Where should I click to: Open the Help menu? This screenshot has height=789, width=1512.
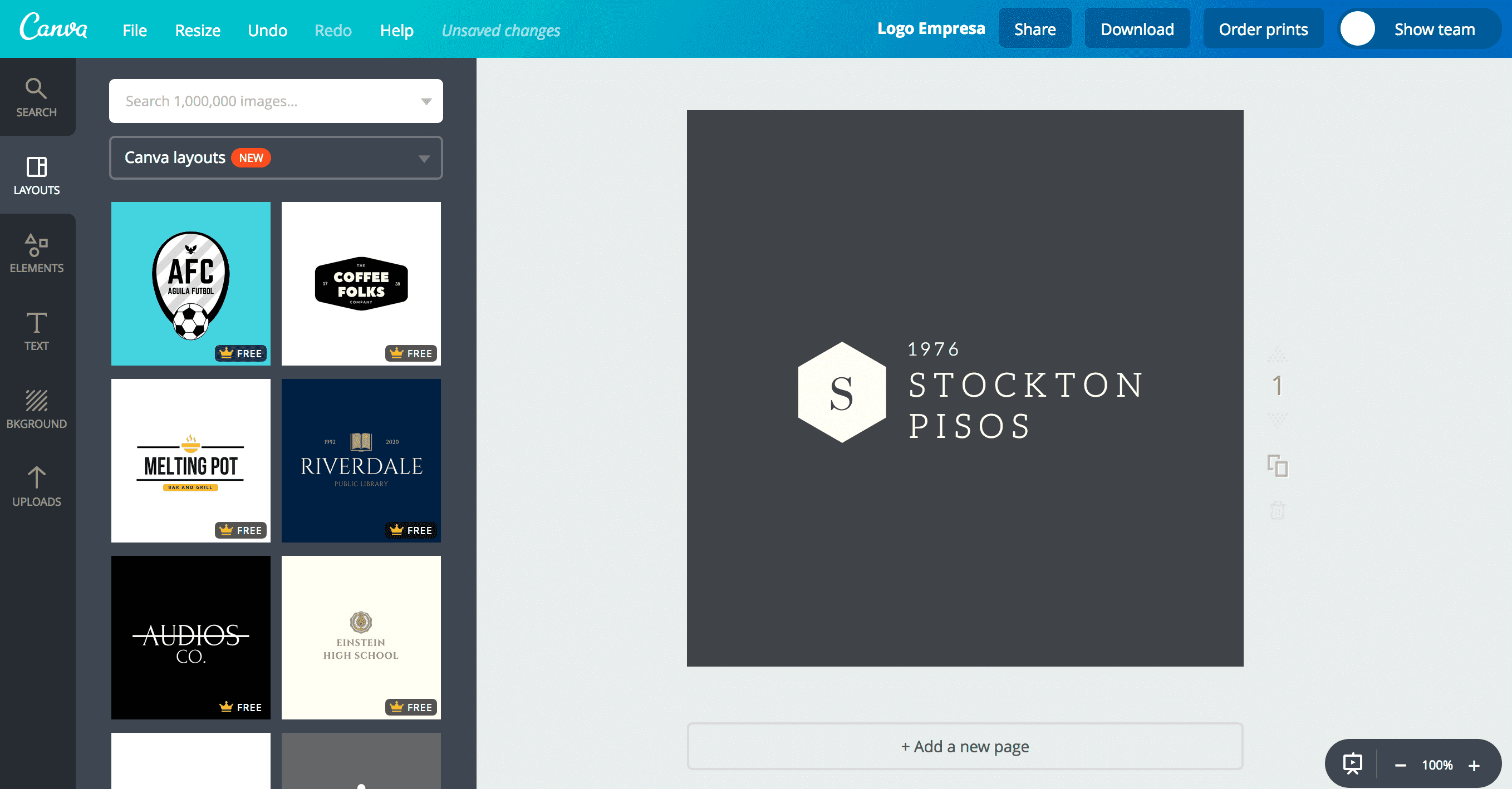point(396,30)
